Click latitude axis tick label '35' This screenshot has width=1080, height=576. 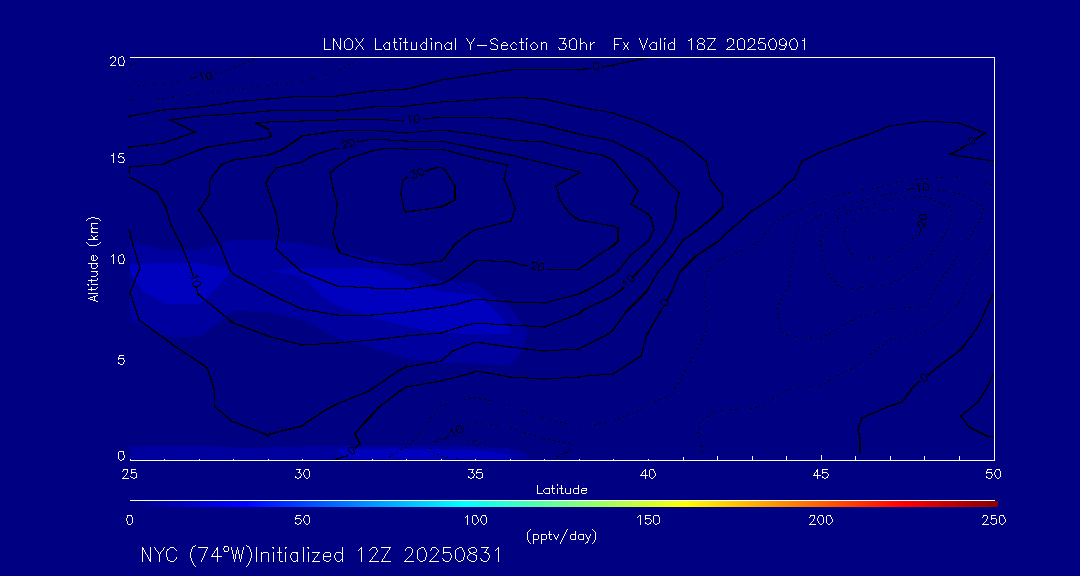click(x=475, y=473)
